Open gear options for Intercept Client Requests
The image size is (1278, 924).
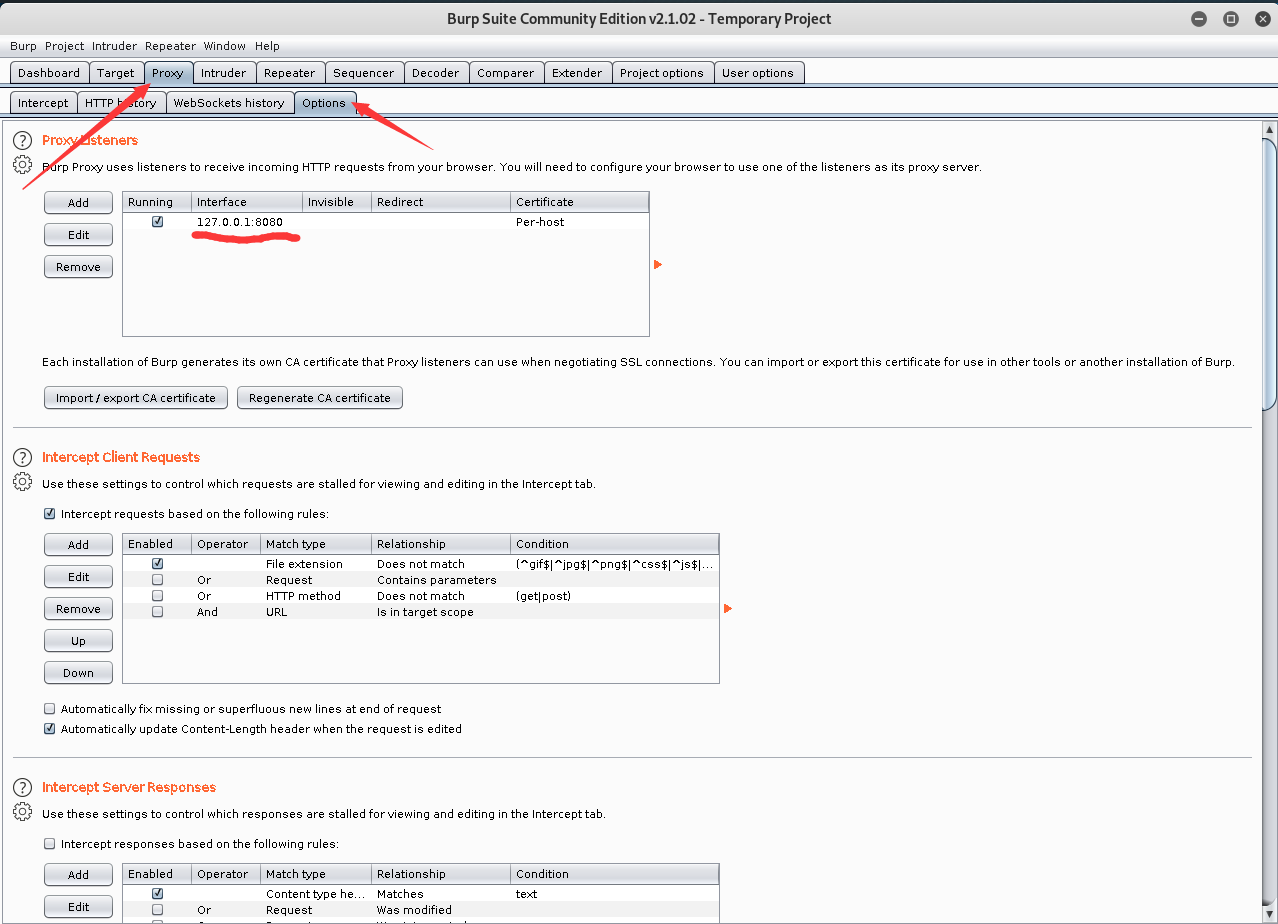(x=22, y=482)
